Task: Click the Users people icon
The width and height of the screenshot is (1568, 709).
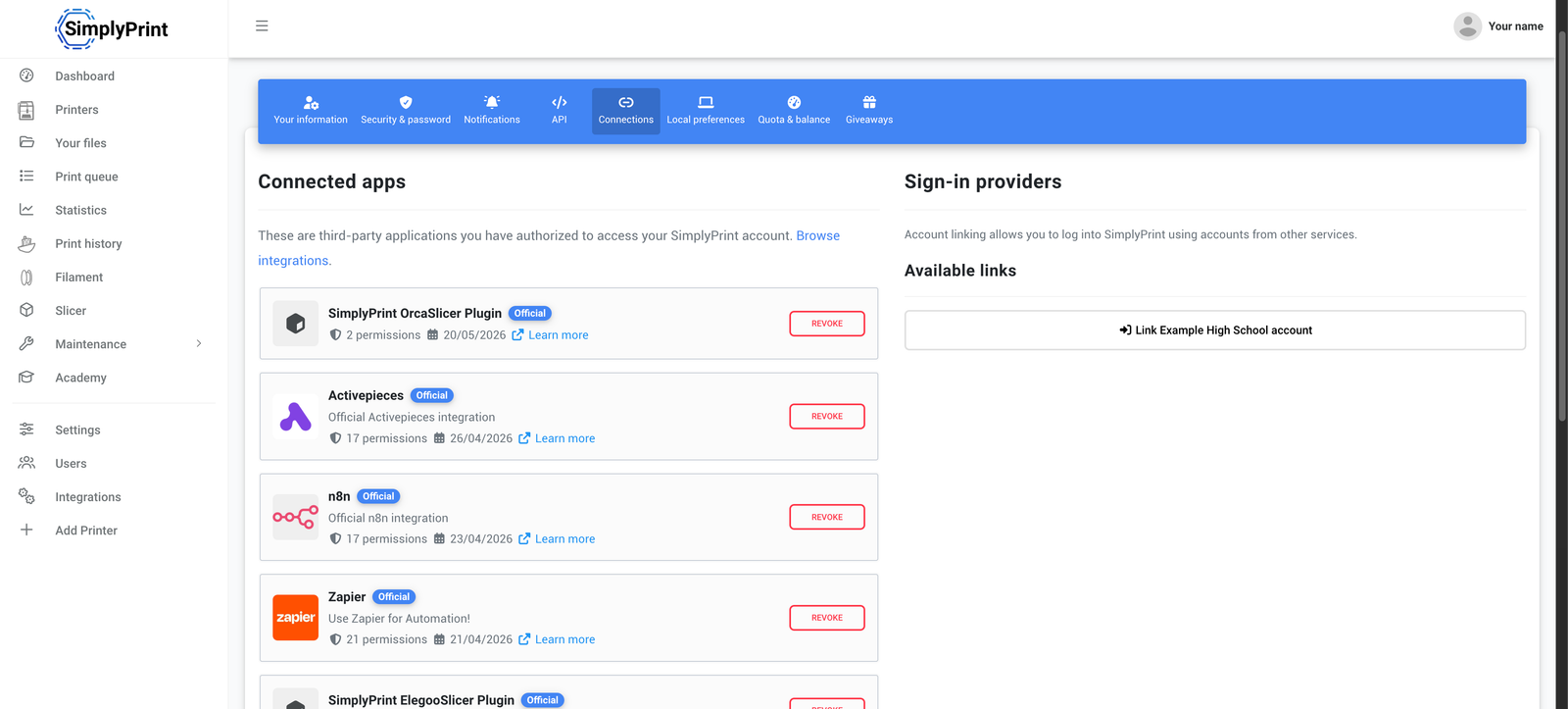Action: pos(26,463)
